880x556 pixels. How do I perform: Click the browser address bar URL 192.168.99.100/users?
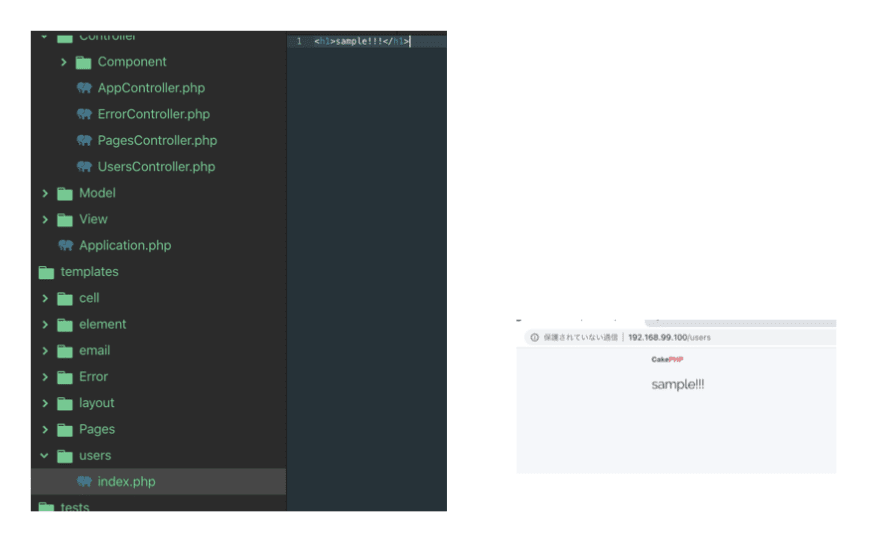click(669, 337)
